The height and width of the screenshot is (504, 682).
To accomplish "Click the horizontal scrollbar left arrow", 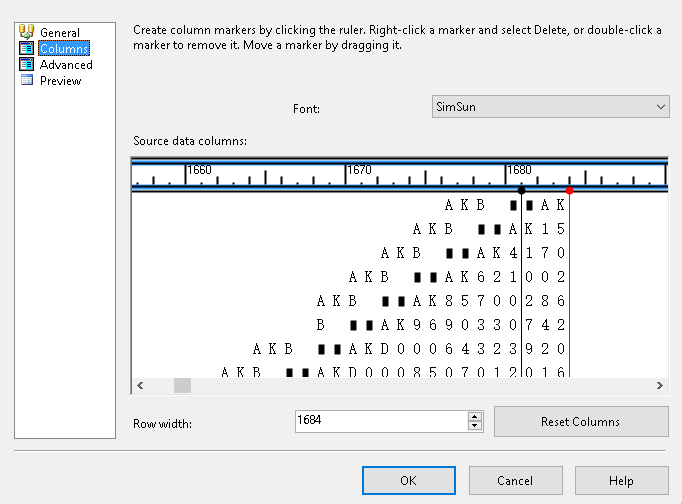I will point(140,385).
